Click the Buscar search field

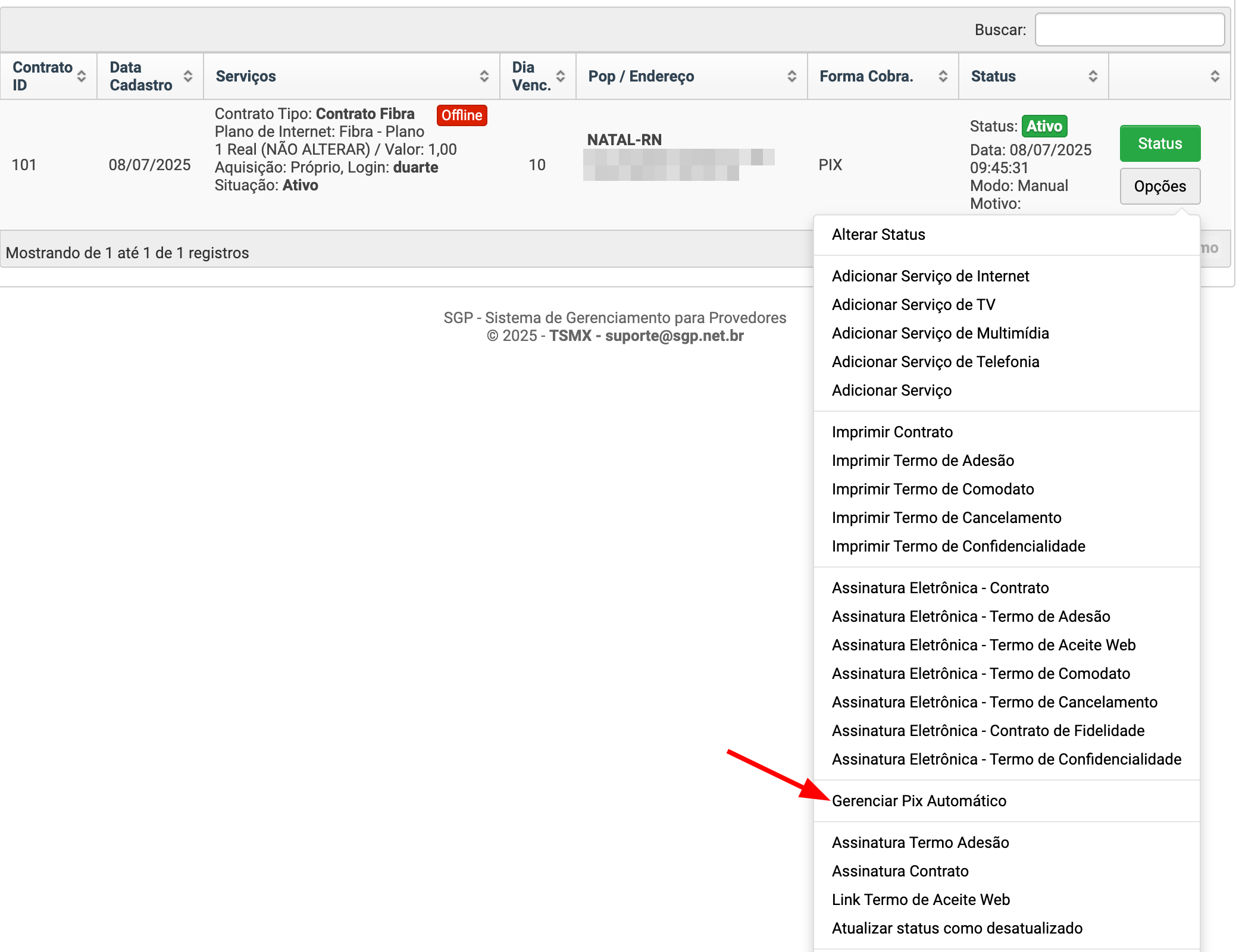(x=1129, y=30)
